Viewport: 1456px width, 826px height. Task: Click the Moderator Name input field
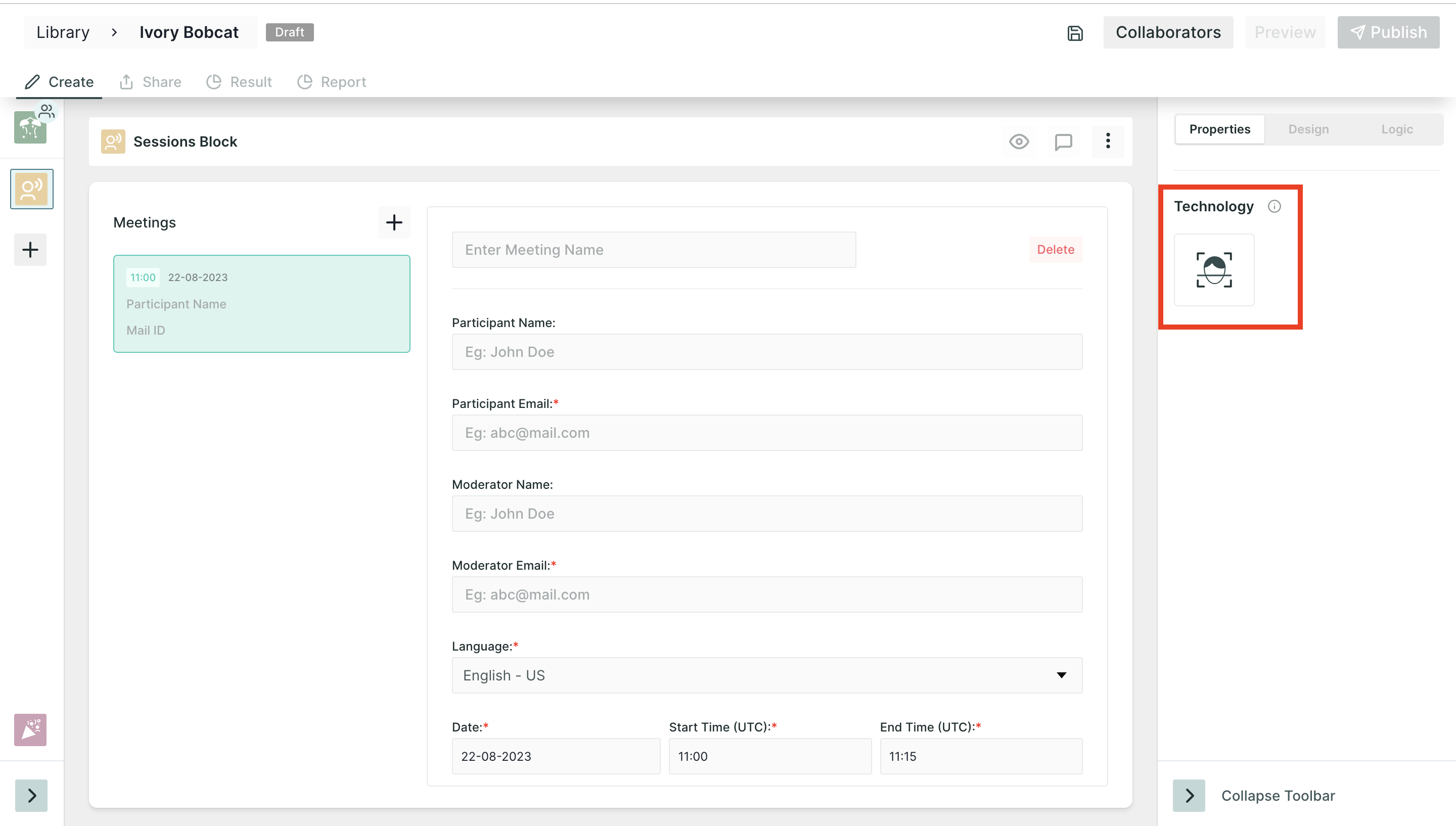[x=767, y=514]
